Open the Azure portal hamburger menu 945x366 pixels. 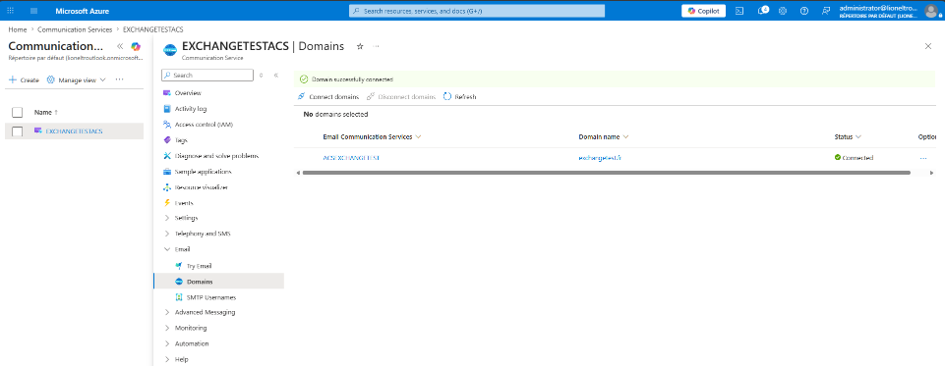(34, 11)
